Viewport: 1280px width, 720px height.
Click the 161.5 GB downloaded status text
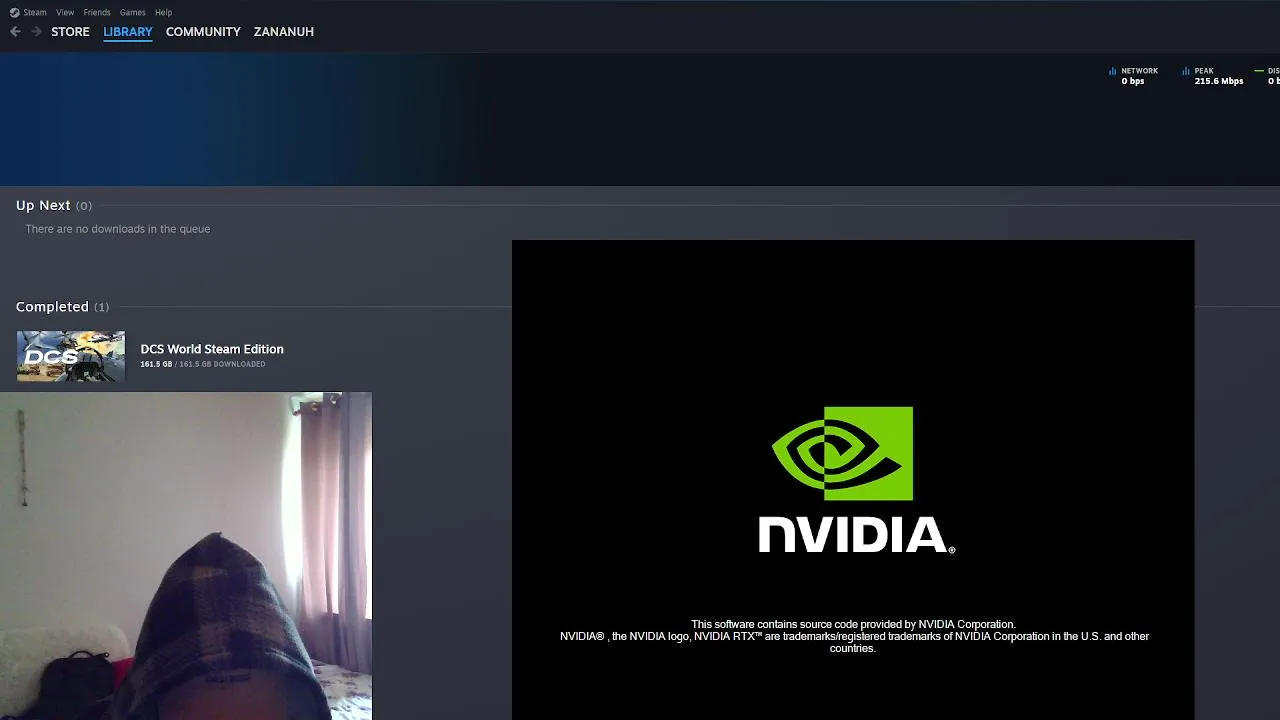(x=203, y=364)
